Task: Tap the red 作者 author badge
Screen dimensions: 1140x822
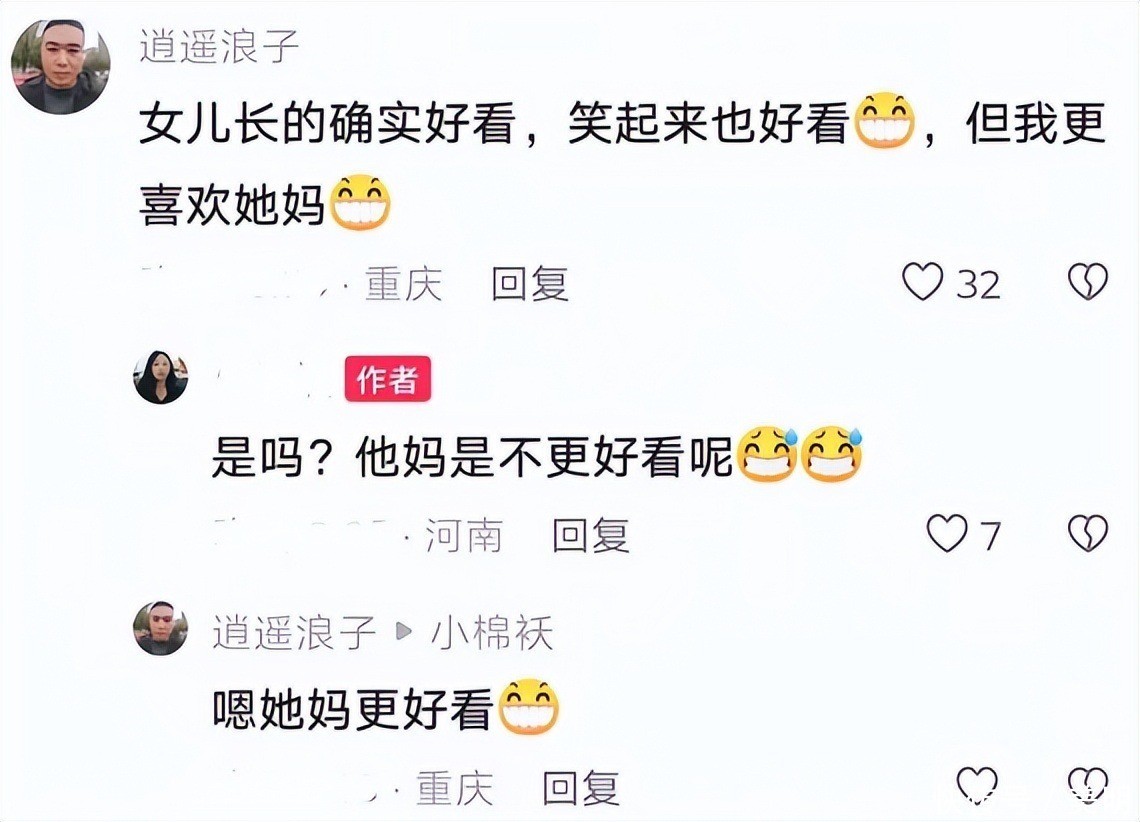Action: click(x=388, y=379)
